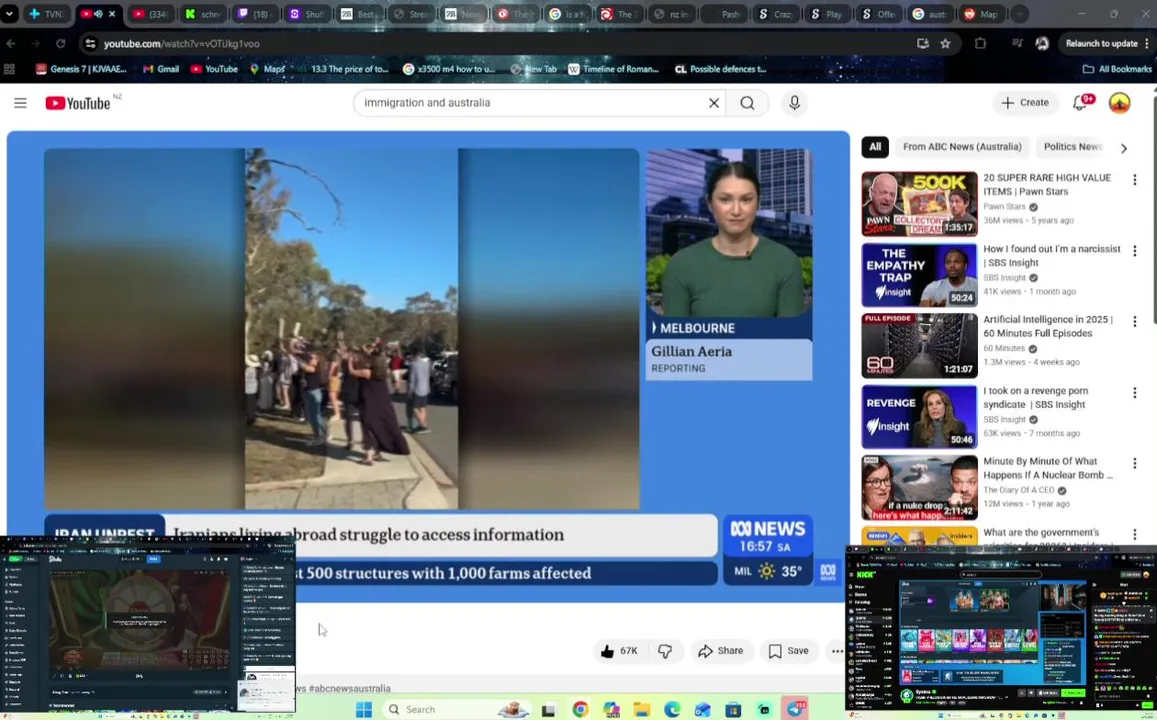Image resolution: width=1157 pixels, height=720 pixels.
Task: Open Chrome extensions puzzle icon
Action: pos(980,44)
